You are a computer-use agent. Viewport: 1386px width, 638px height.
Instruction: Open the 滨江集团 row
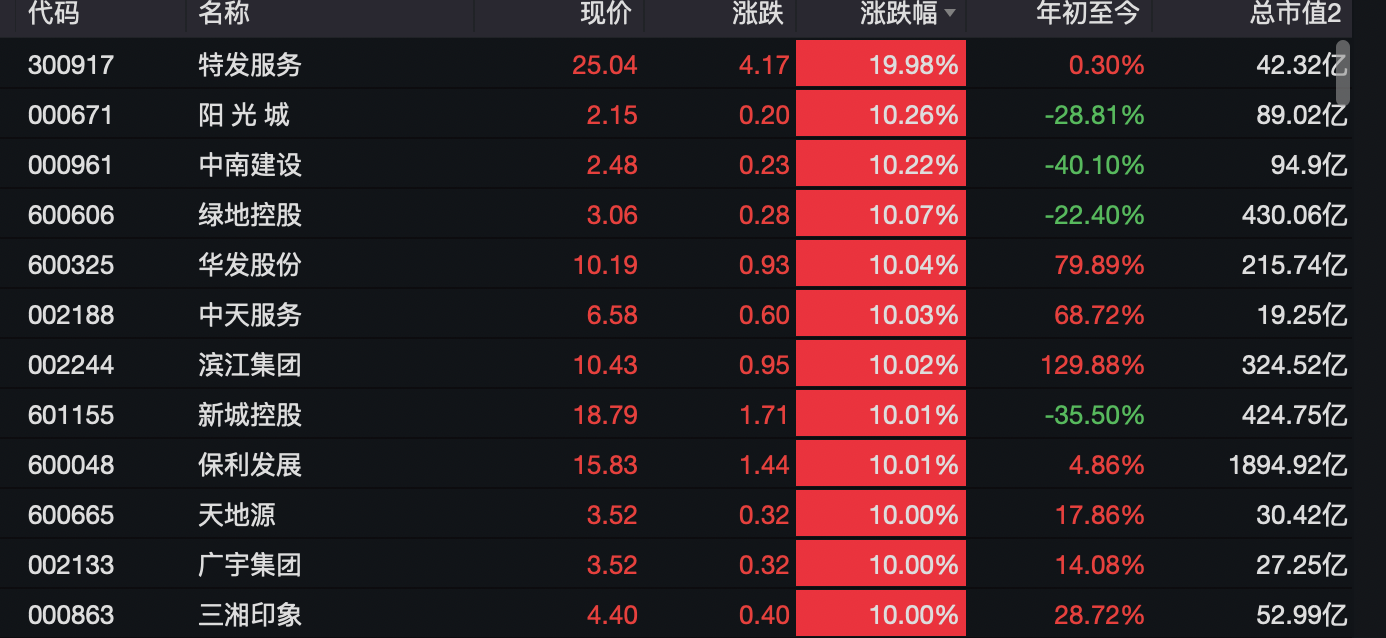250,365
